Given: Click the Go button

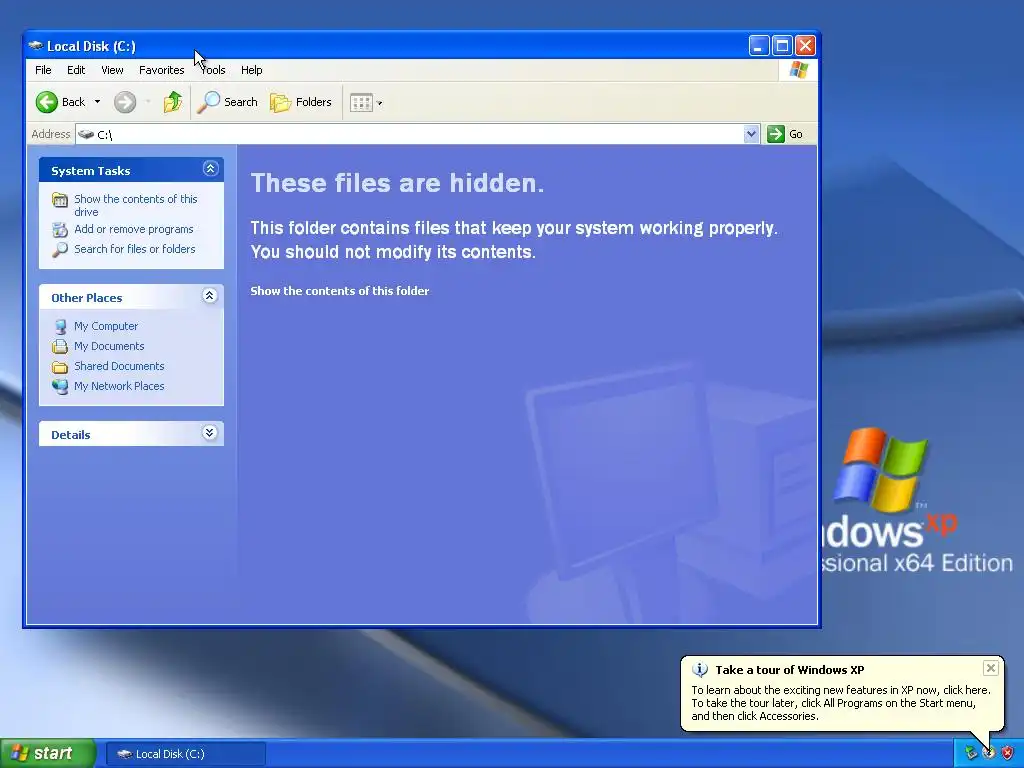Looking at the screenshot, I should [786, 134].
